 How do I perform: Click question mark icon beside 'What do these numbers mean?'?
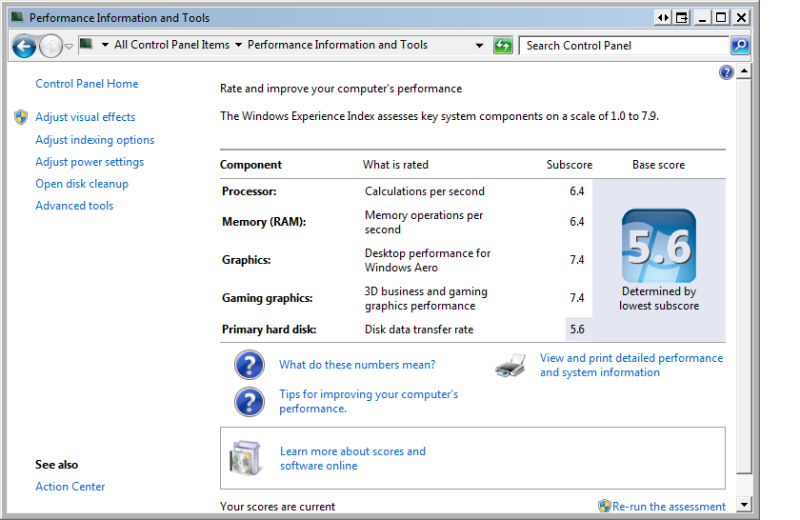coord(249,365)
